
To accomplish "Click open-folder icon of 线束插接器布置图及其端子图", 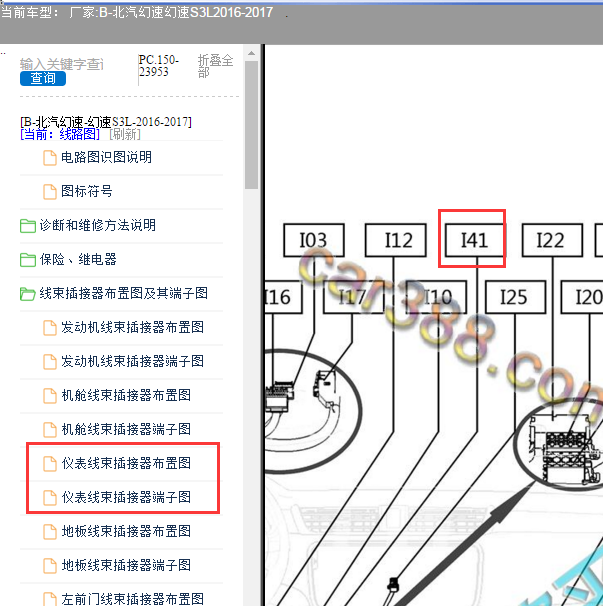I will pyautogui.click(x=27, y=294).
